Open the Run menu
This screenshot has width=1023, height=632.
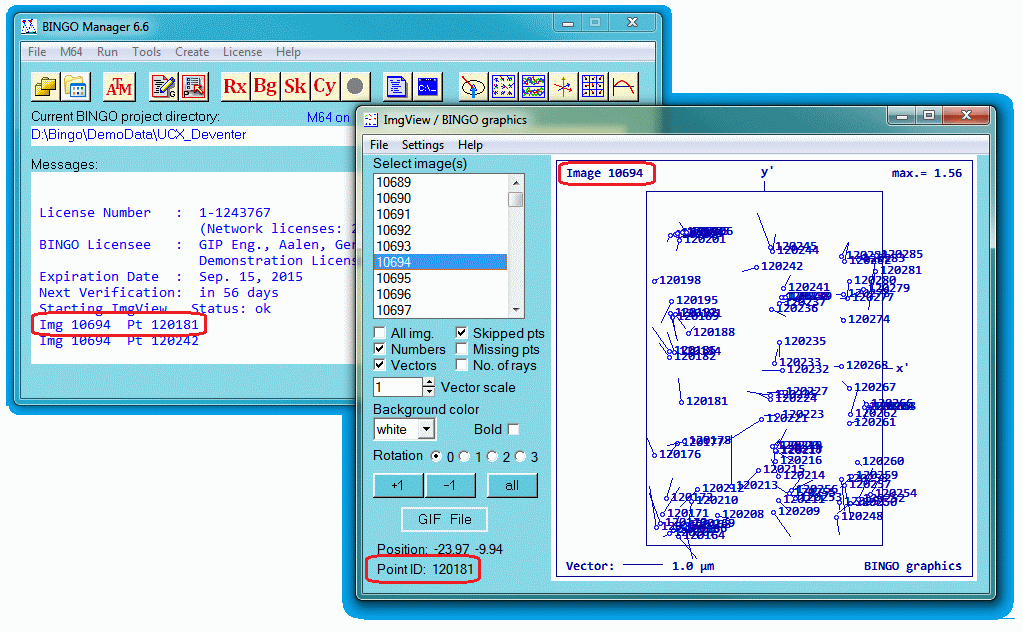pyautogui.click(x=108, y=52)
